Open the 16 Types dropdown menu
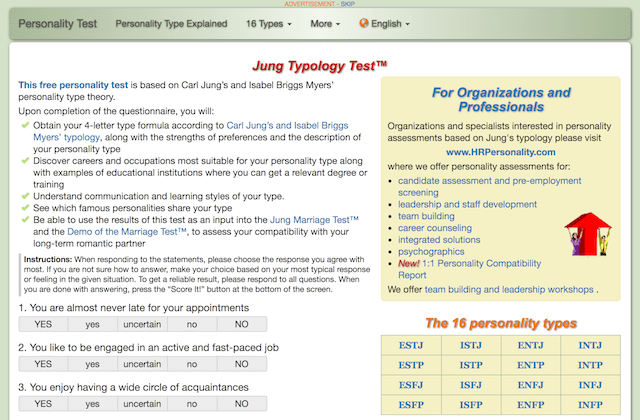This screenshot has height=420, width=640. (x=269, y=24)
